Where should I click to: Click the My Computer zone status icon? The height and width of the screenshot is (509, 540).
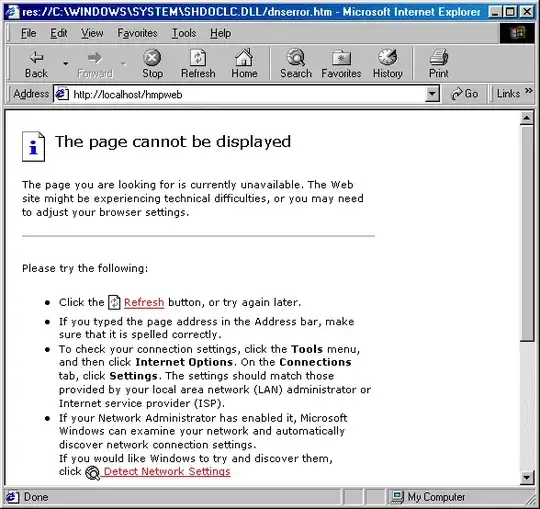(397, 497)
